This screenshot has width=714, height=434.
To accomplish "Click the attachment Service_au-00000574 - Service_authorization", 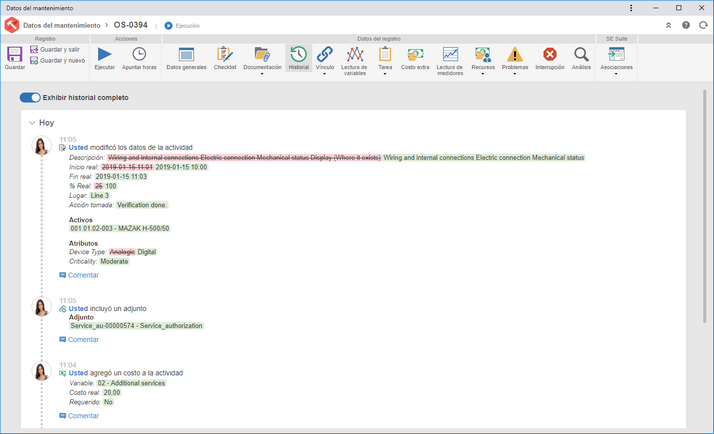I will tap(136, 326).
